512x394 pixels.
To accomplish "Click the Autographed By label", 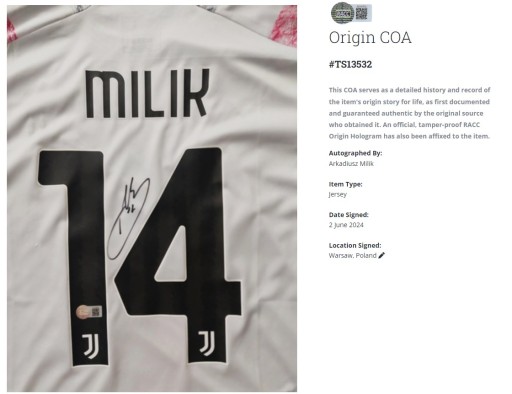I will (x=355, y=153).
